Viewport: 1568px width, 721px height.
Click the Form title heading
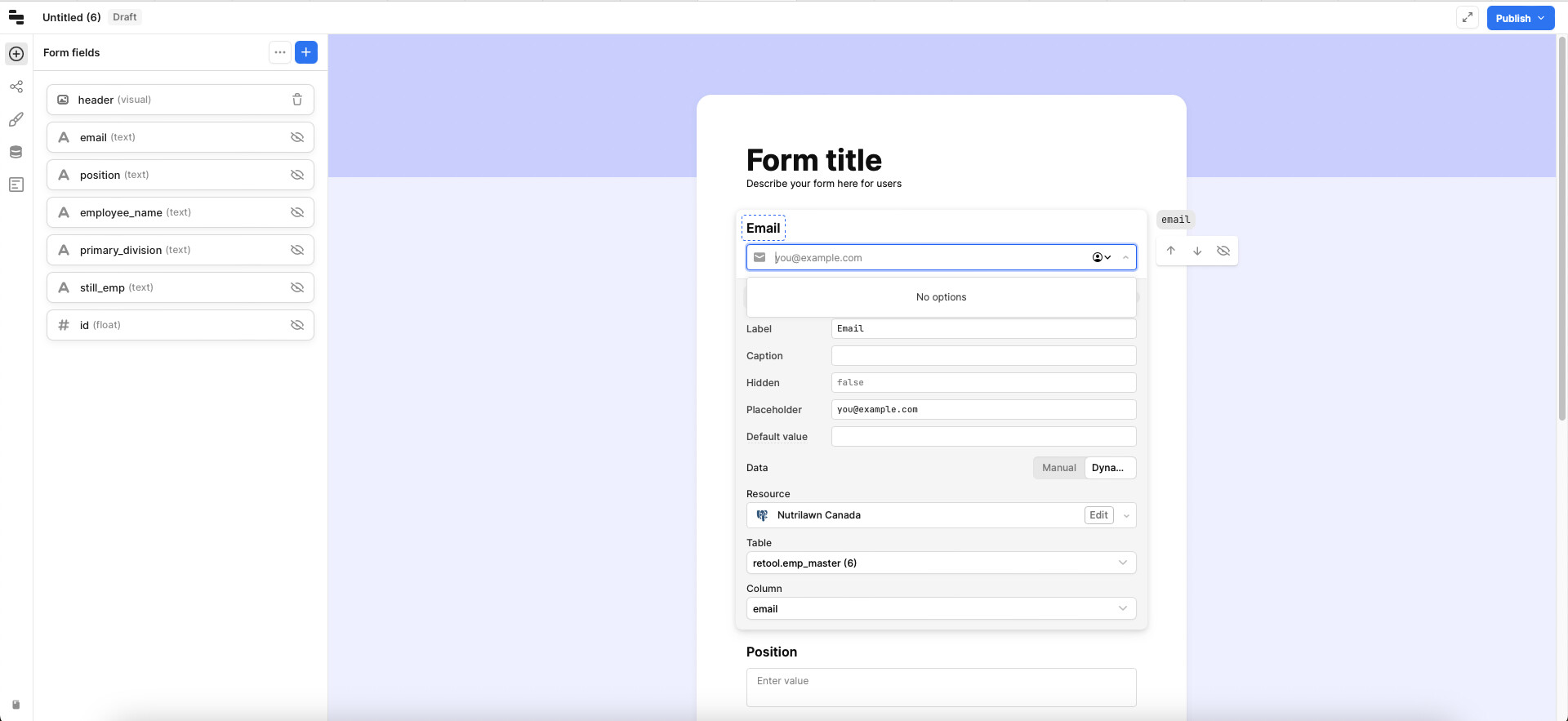tap(814, 160)
